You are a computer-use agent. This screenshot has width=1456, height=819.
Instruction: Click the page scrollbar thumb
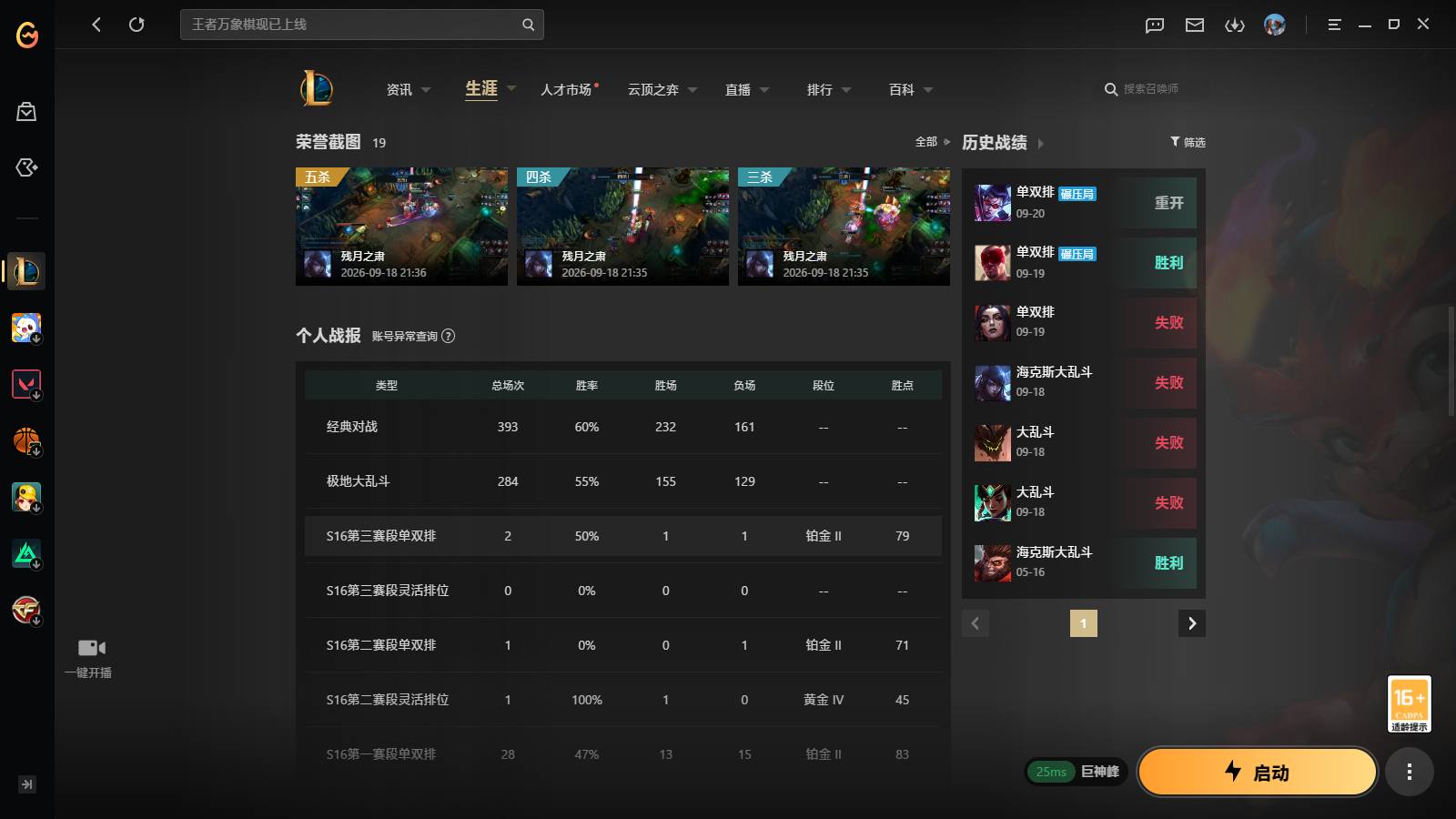coord(1451,361)
